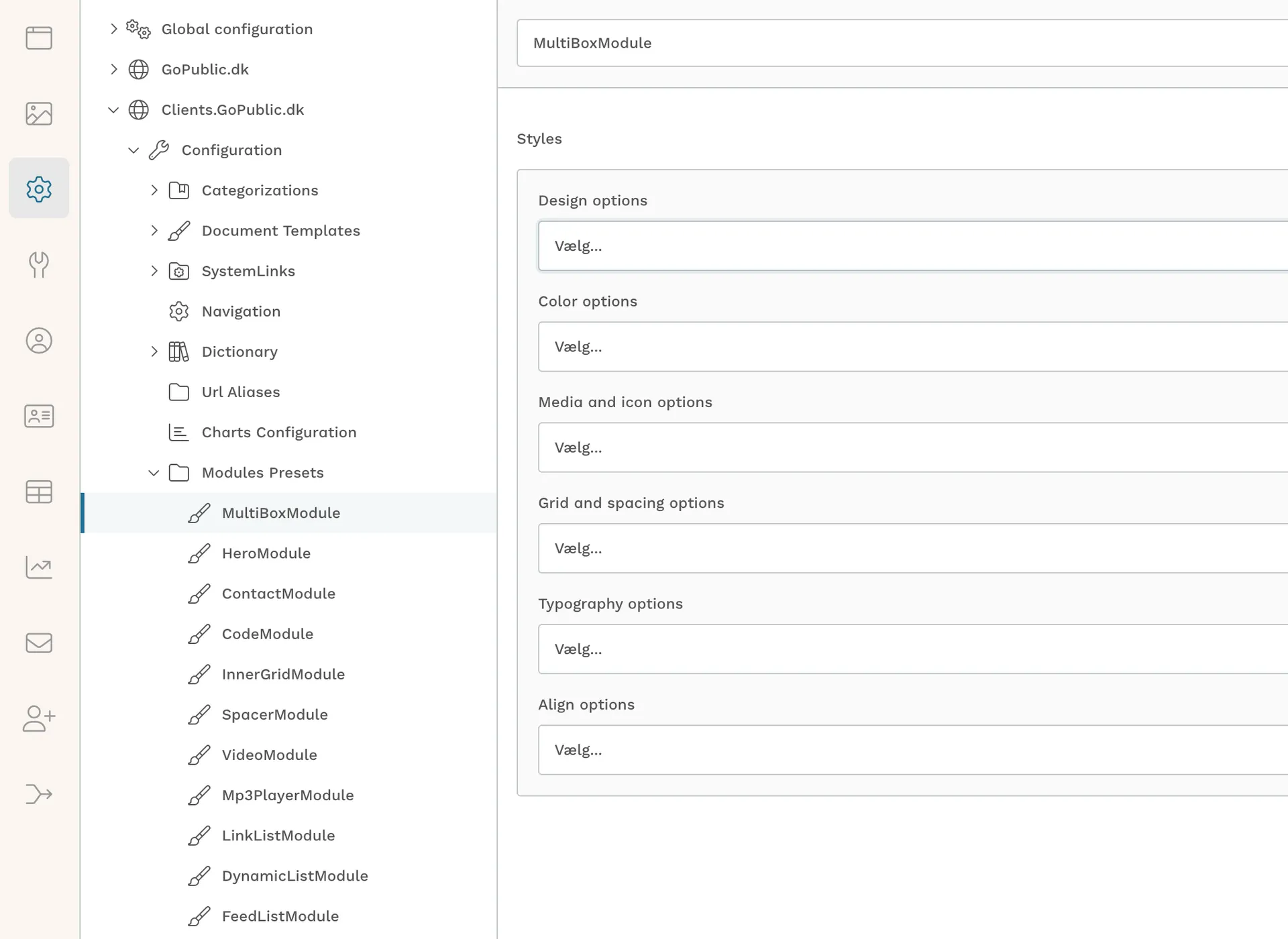Open the Typography options dropdown
Viewport: 1288px width, 939px height.
coord(912,649)
